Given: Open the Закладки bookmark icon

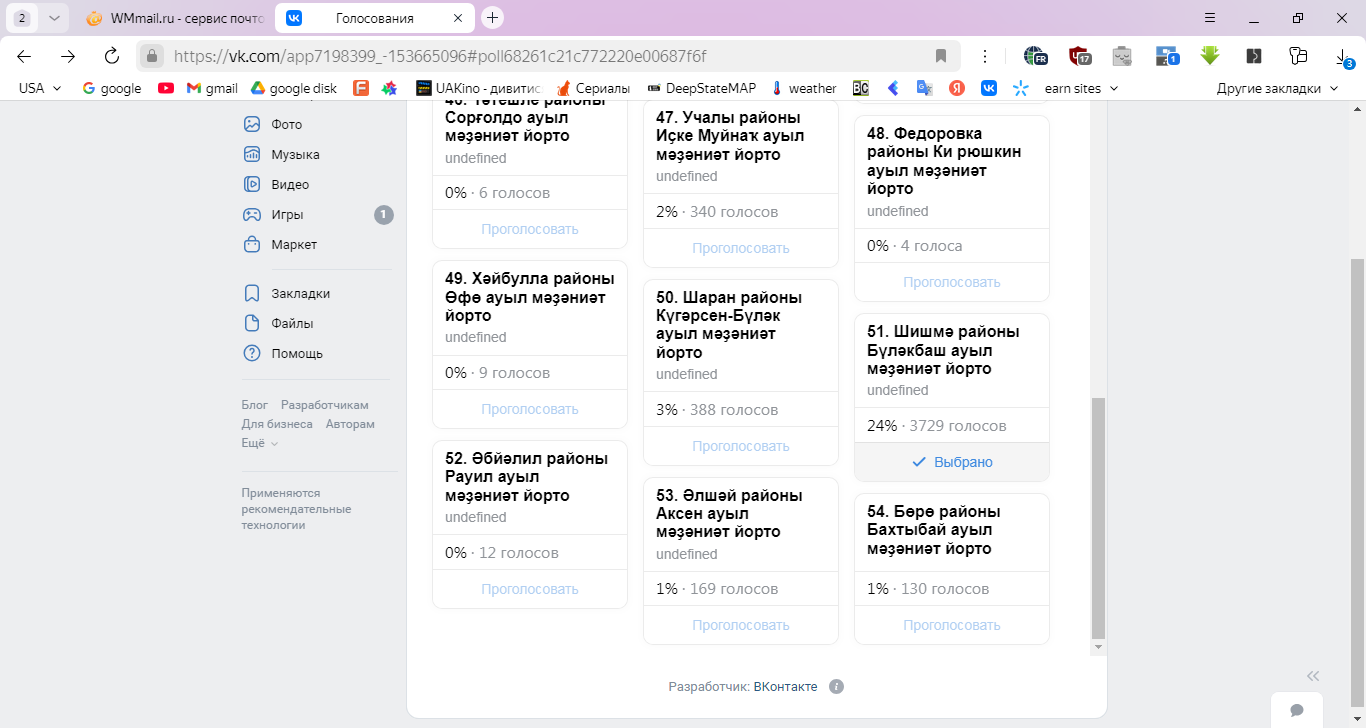Looking at the screenshot, I should 252,294.
